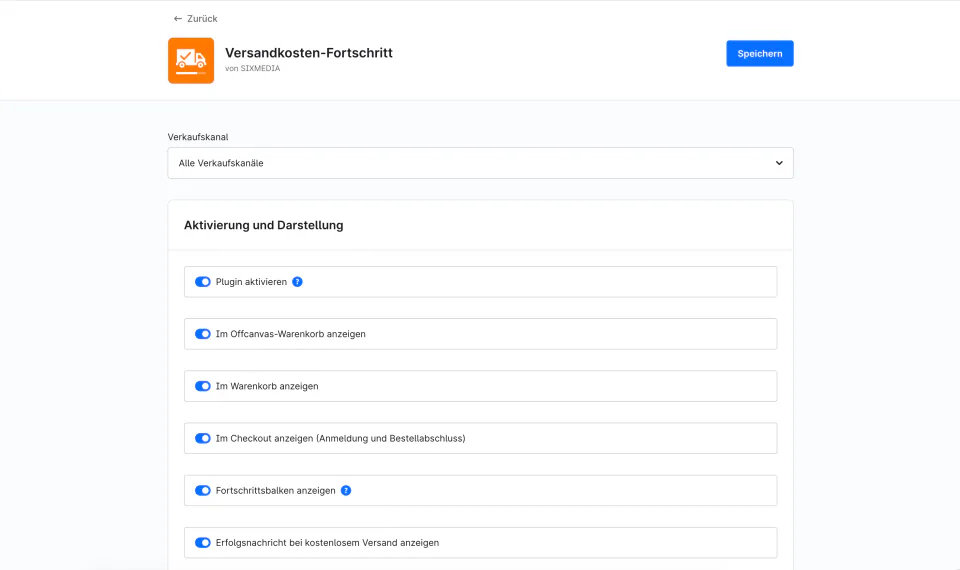Open help tooltip next to Plugin aktivieren
The height and width of the screenshot is (570, 960).
click(297, 282)
